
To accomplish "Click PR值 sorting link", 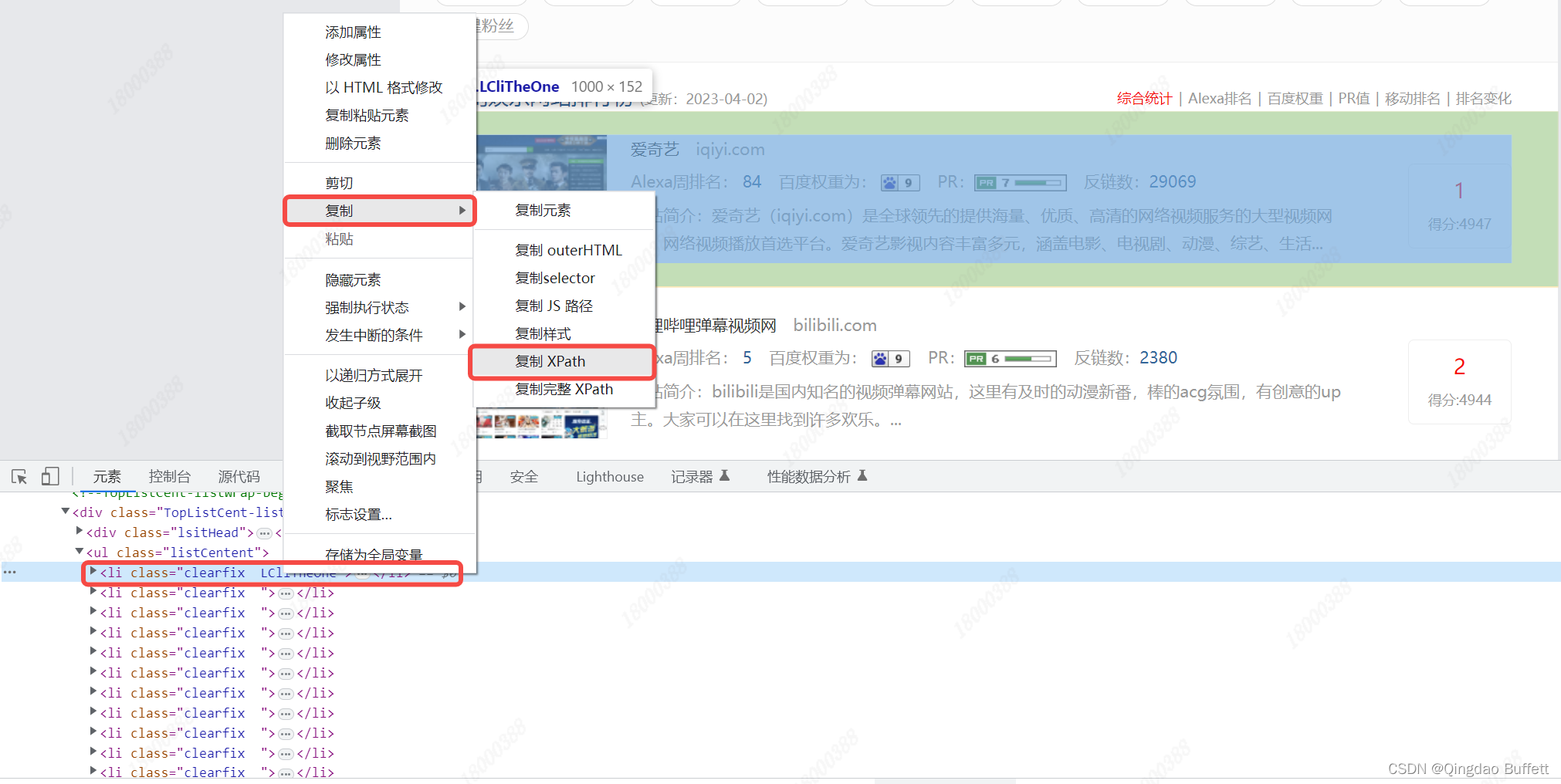I will (x=1354, y=99).
